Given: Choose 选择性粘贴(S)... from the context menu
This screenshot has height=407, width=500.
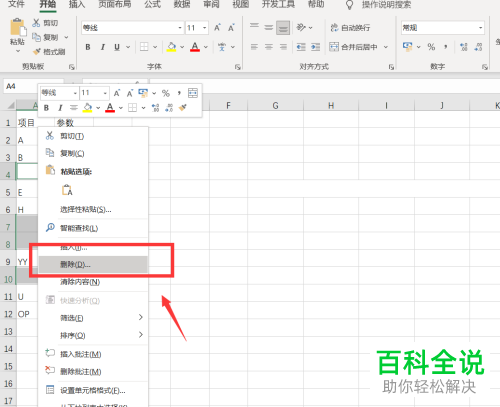Looking at the screenshot, I should [x=93, y=210].
